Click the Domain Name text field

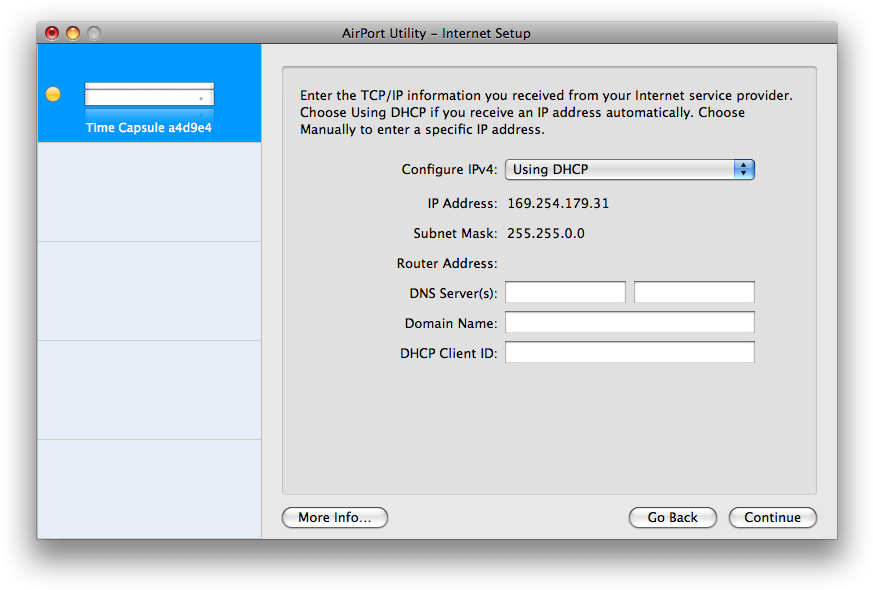click(629, 321)
